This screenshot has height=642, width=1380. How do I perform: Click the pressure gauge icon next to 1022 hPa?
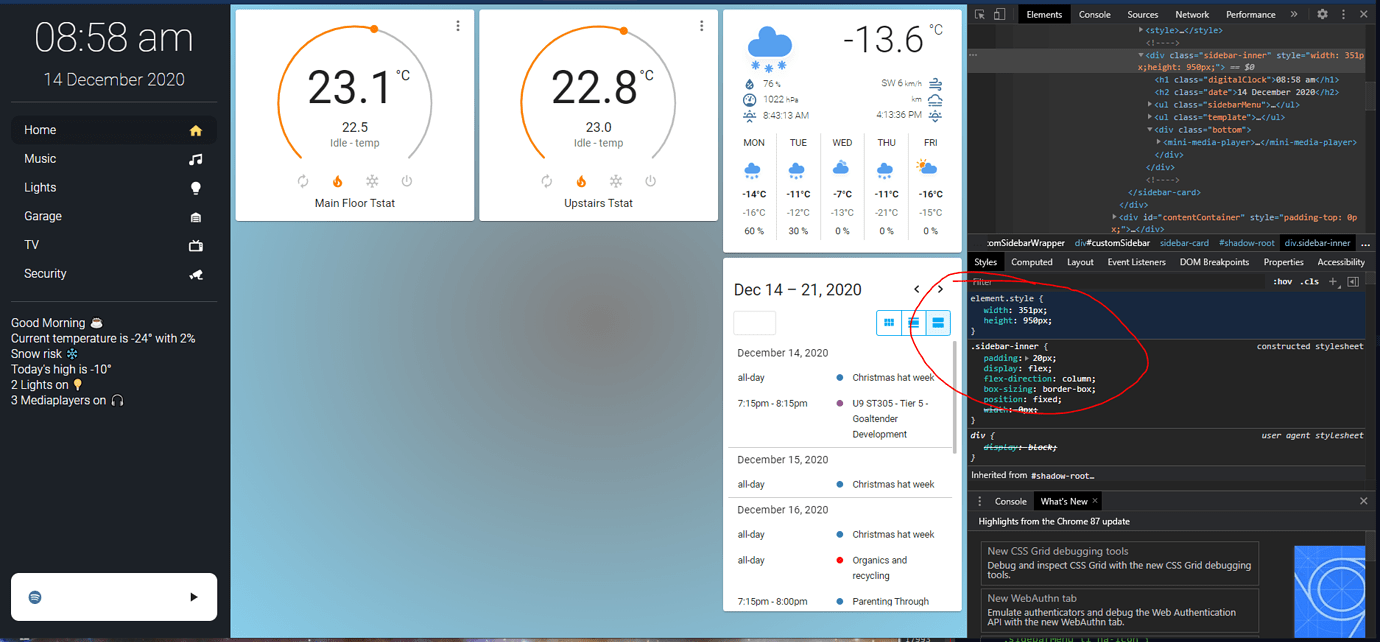pos(750,100)
